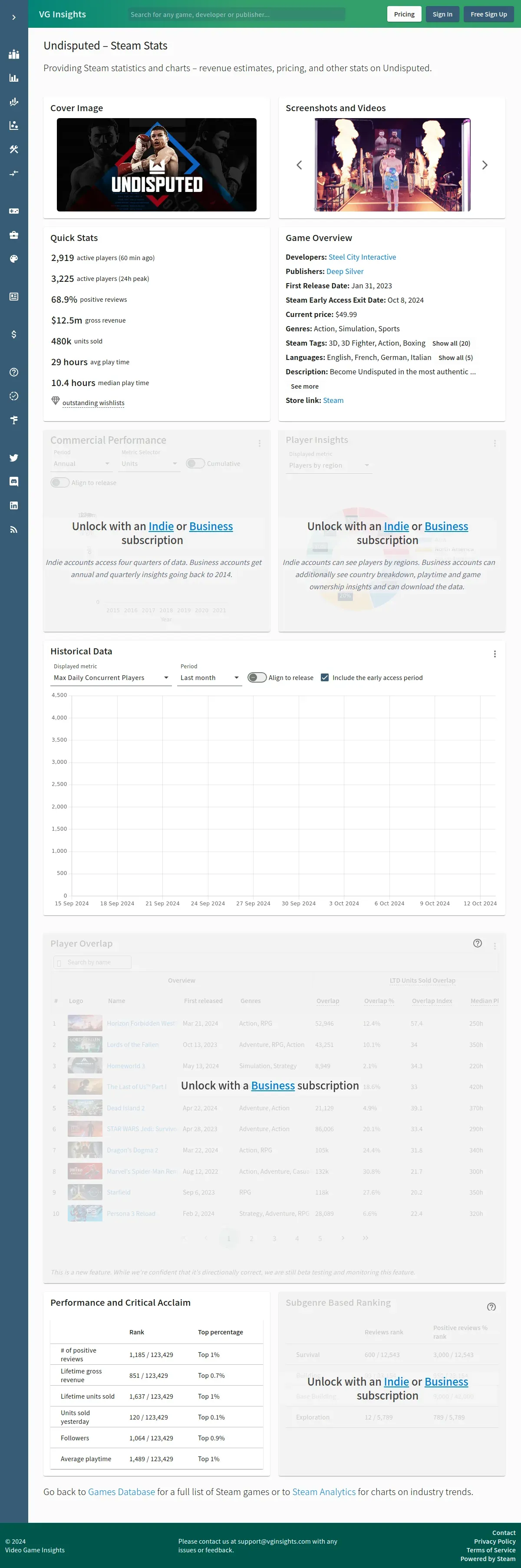Viewport: 521px width, 1568px height.
Task: Open the scatter plot sidebar icon
Action: pos(14,125)
